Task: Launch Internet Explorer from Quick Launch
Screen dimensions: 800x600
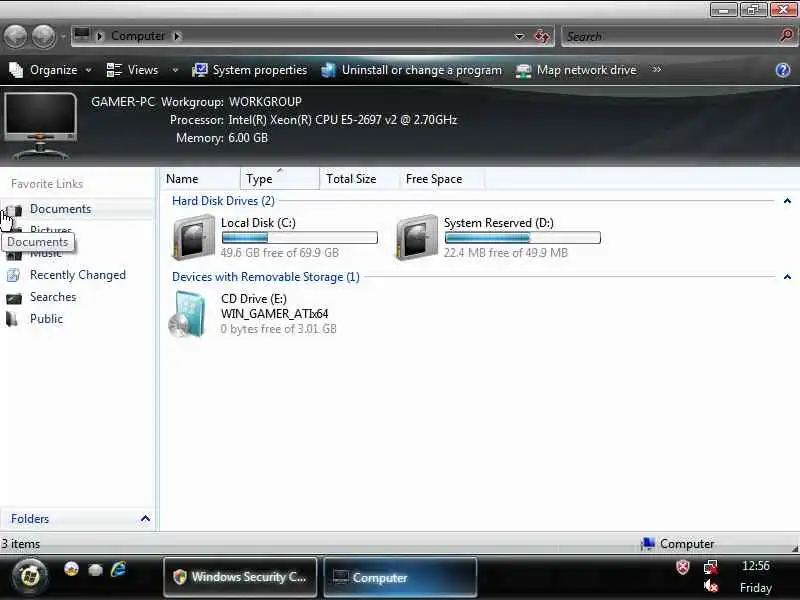Action: click(119, 569)
